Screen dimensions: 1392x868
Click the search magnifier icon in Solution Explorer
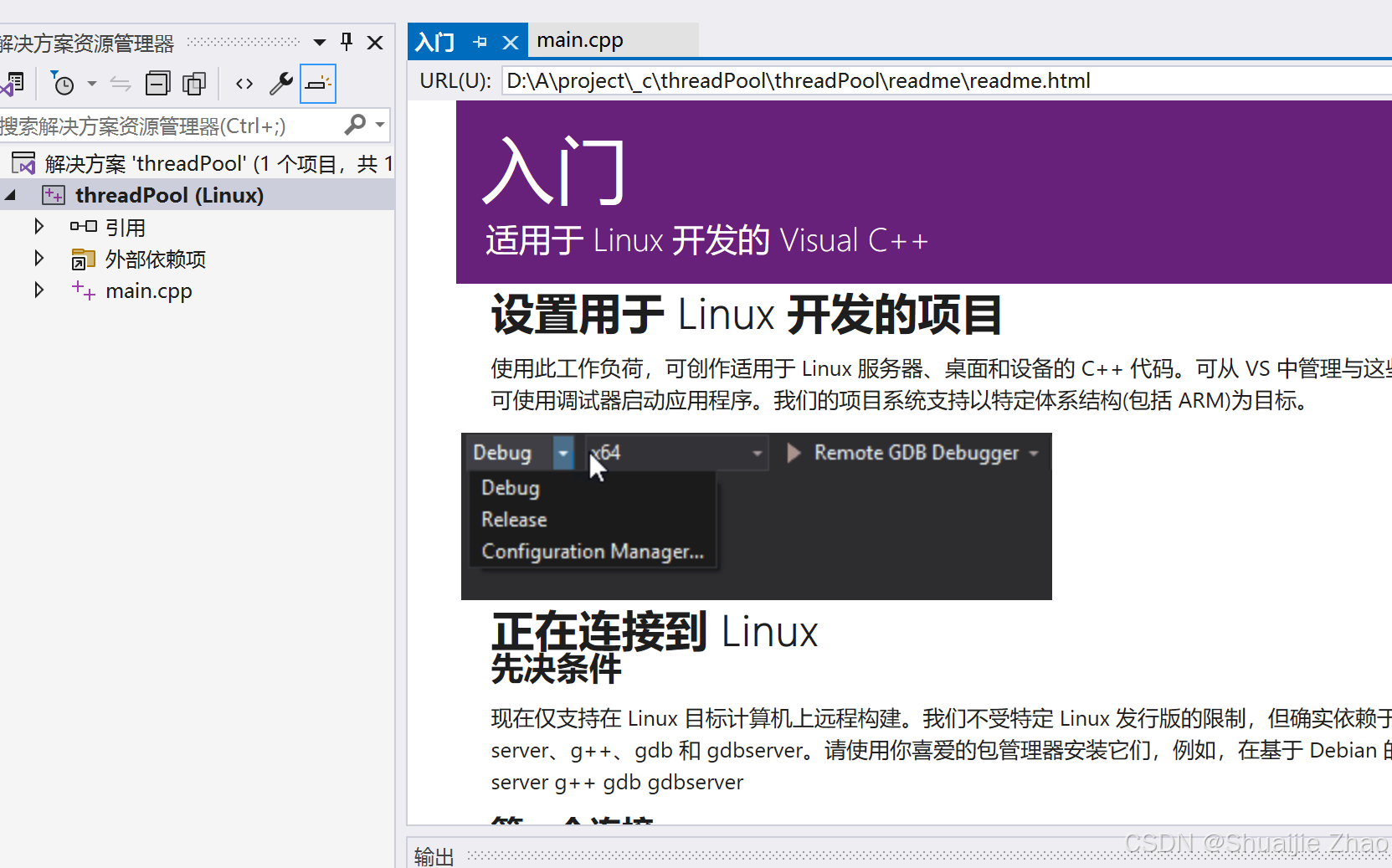pos(355,126)
